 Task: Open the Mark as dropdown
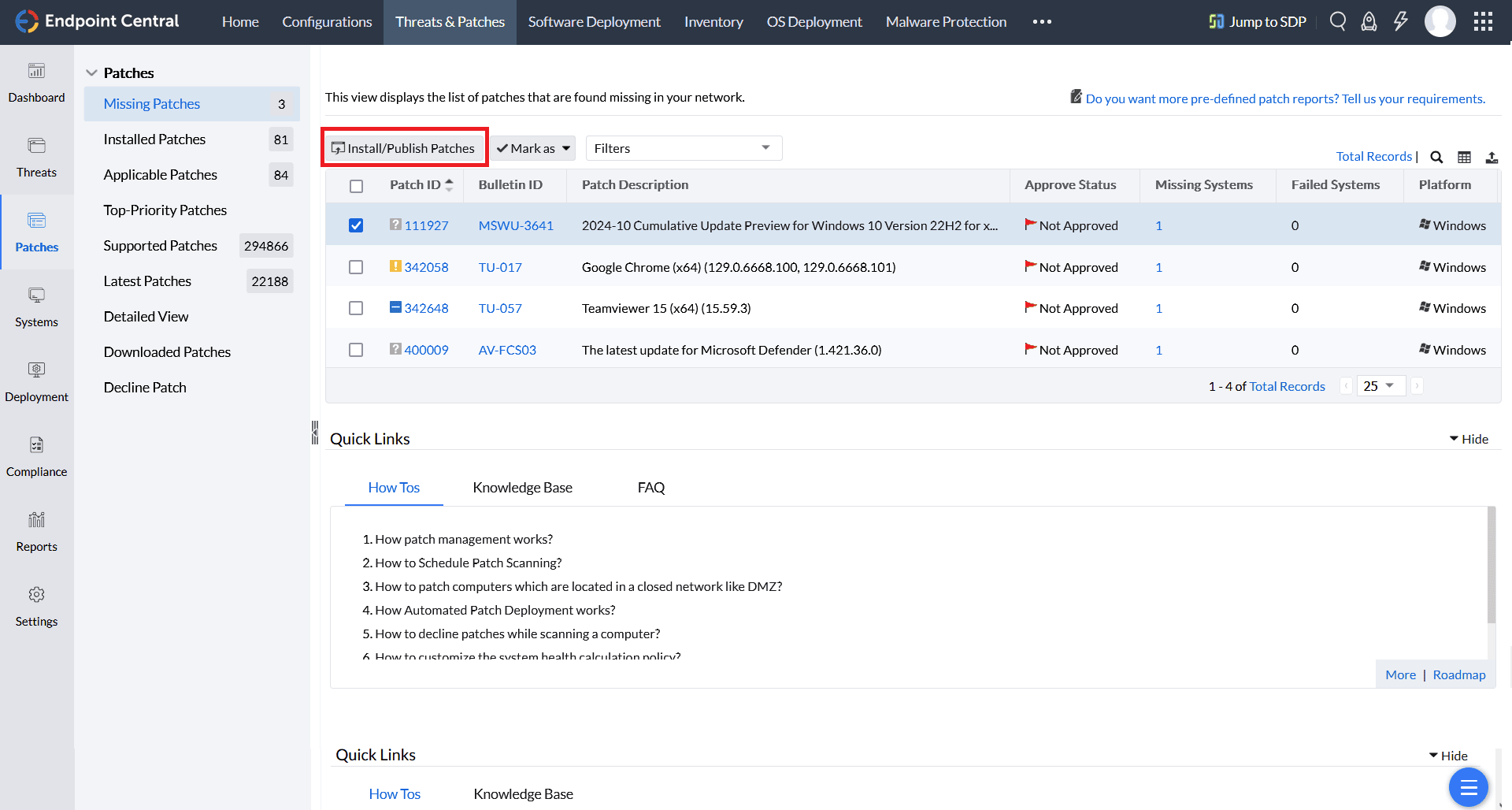(534, 148)
